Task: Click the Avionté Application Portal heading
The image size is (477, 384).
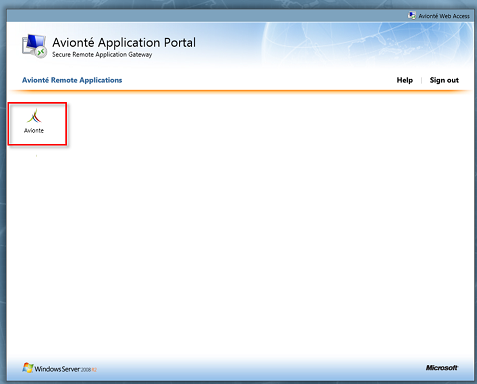Action: click(124, 42)
